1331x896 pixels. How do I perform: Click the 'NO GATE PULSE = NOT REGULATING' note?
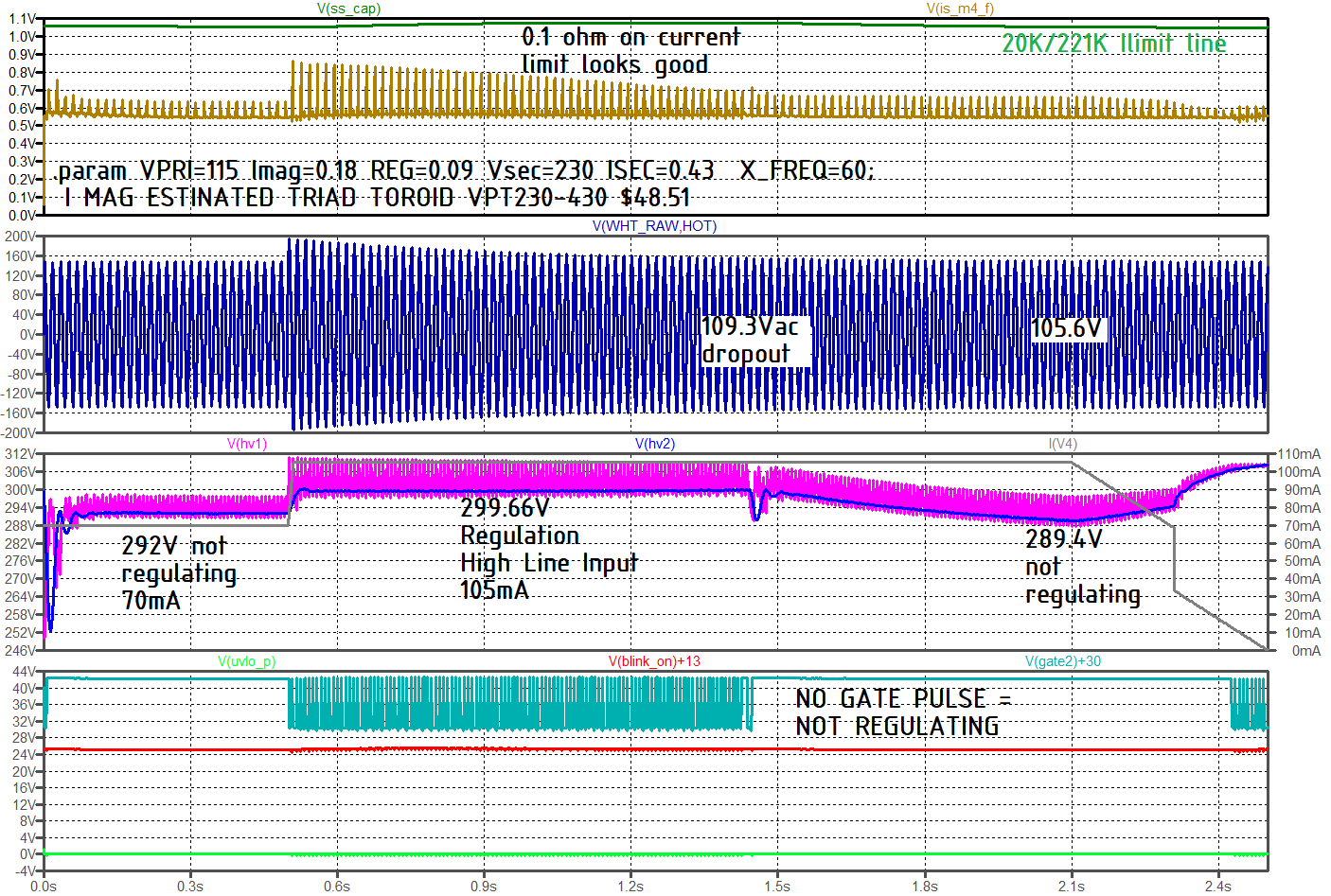click(904, 712)
